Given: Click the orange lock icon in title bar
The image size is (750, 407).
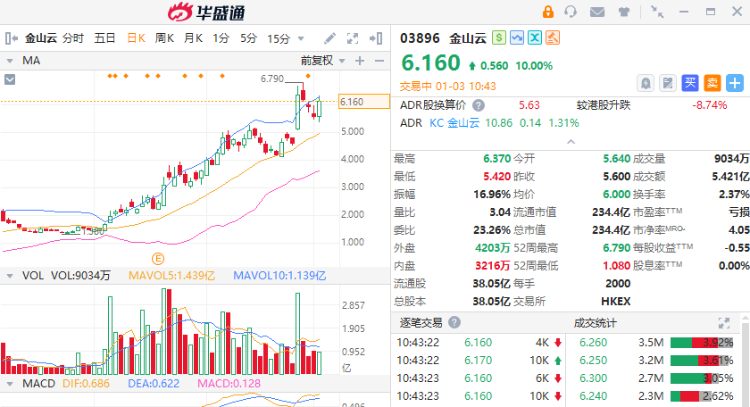Looking at the screenshot, I should 548,11.
